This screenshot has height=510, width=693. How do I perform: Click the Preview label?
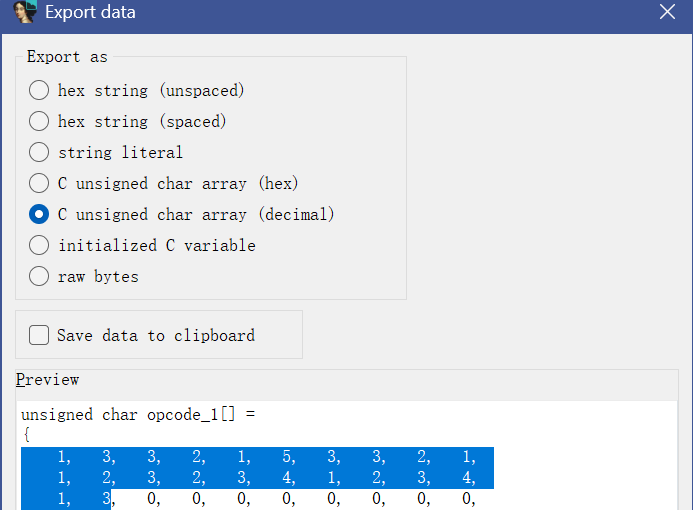[47, 380]
